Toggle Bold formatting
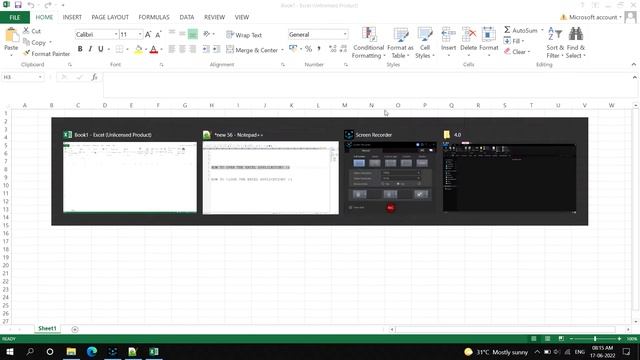 [80, 49]
